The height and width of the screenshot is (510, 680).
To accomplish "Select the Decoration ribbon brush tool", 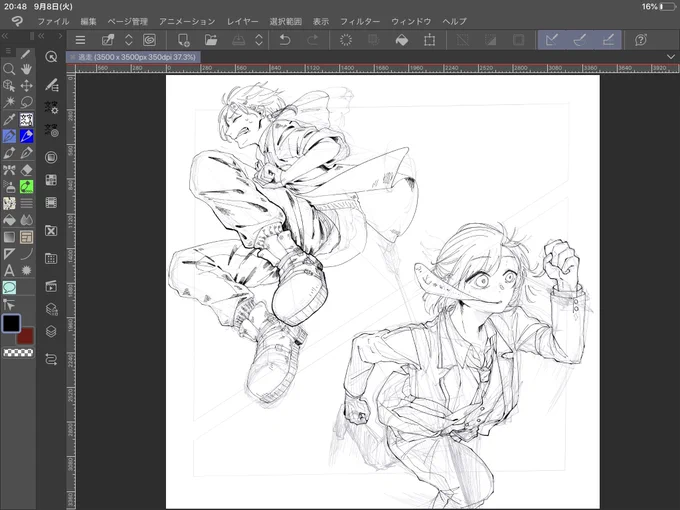I will [9, 170].
